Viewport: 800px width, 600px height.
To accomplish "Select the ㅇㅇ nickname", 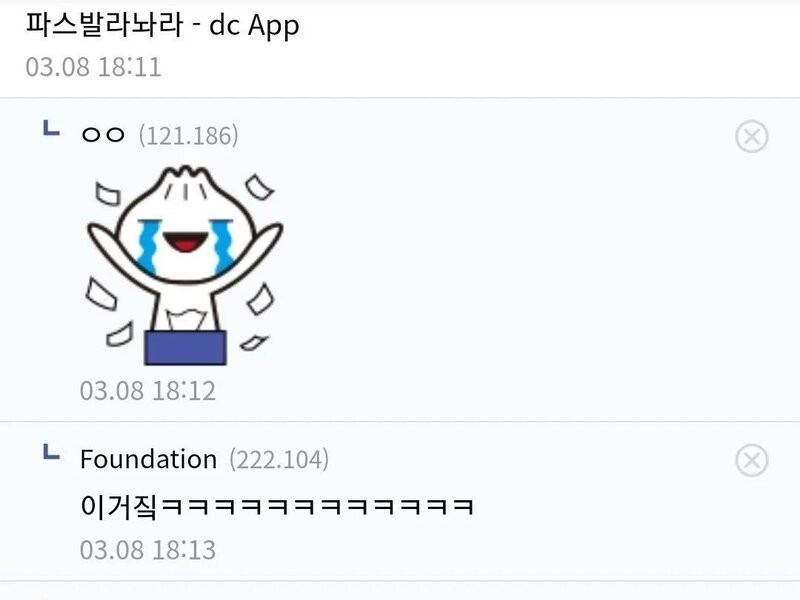I will pos(103,135).
